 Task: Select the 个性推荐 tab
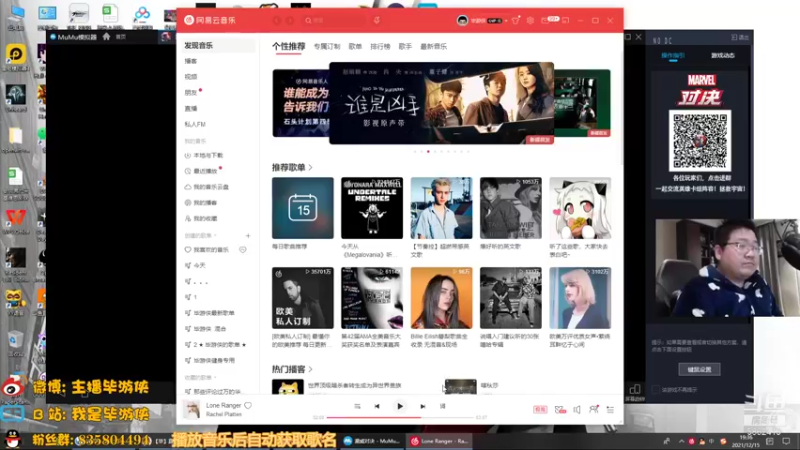288,46
